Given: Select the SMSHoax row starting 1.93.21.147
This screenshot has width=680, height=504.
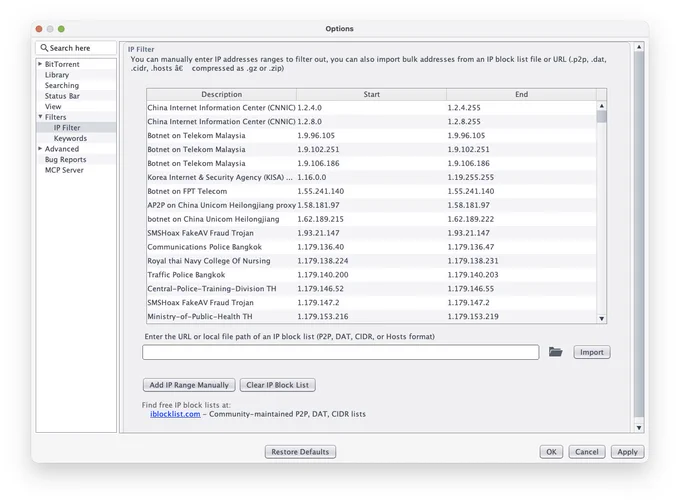Looking at the screenshot, I should (x=372, y=233).
